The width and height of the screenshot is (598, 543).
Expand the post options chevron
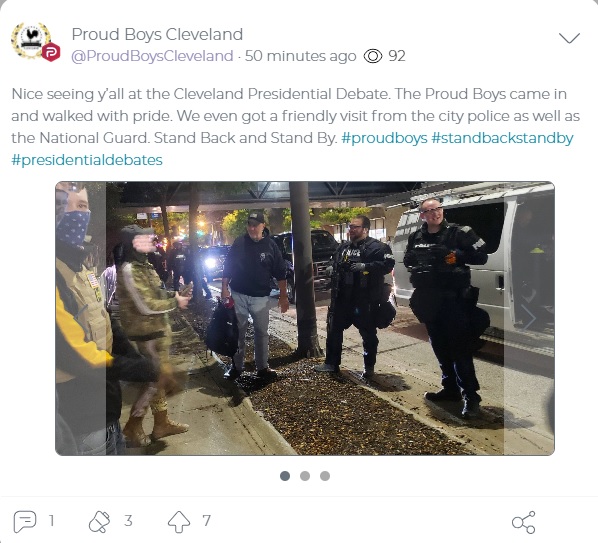click(569, 38)
